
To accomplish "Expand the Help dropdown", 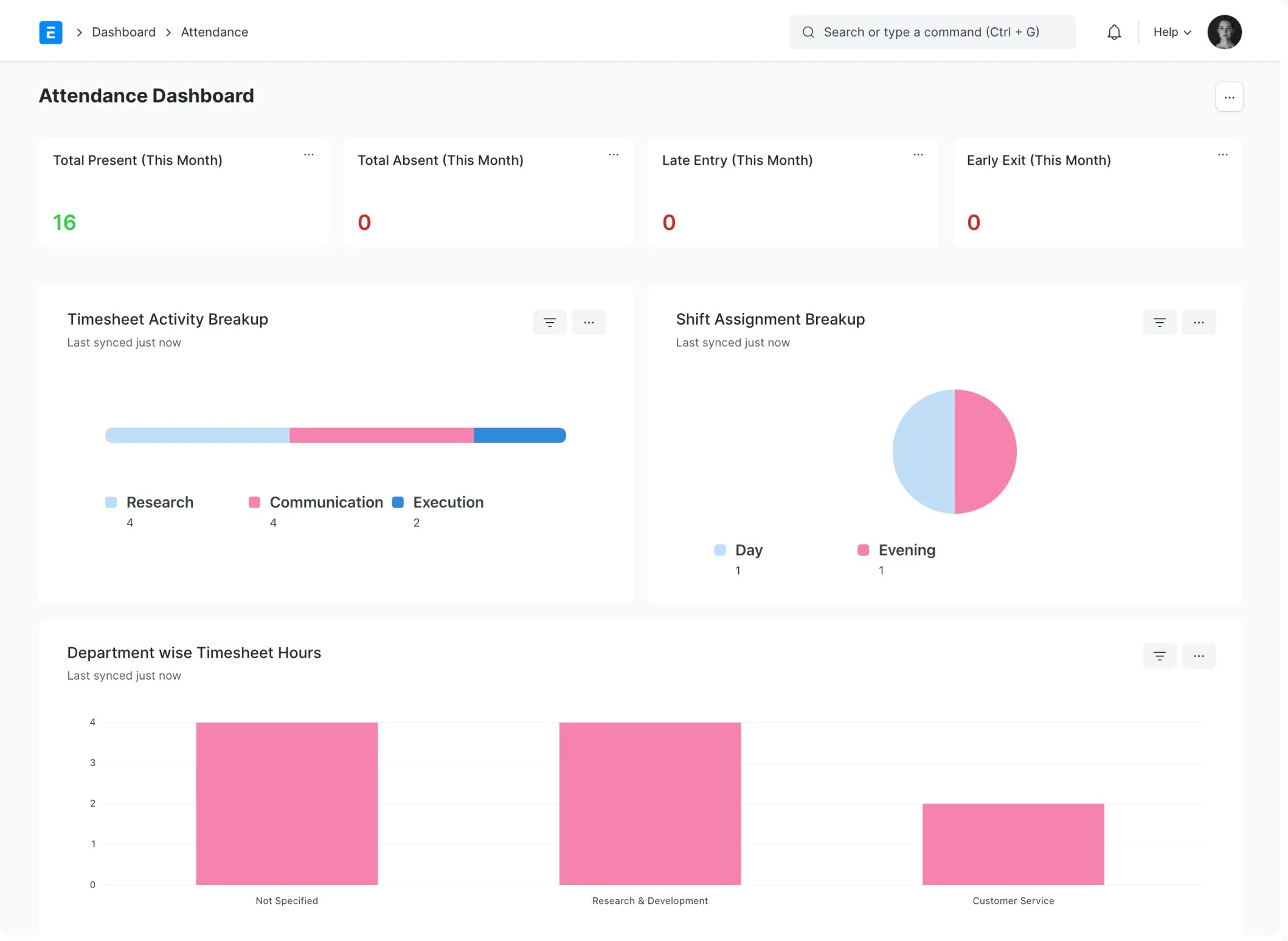I will coord(1171,32).
